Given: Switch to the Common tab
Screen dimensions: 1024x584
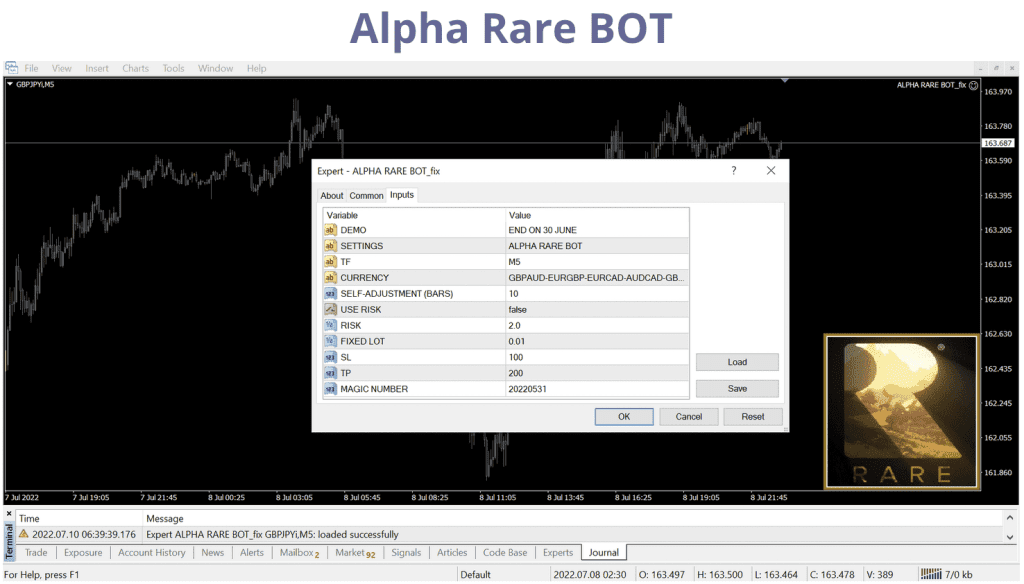Looking at the screenshot, I should pyautogui.click(x=366, y=195).
